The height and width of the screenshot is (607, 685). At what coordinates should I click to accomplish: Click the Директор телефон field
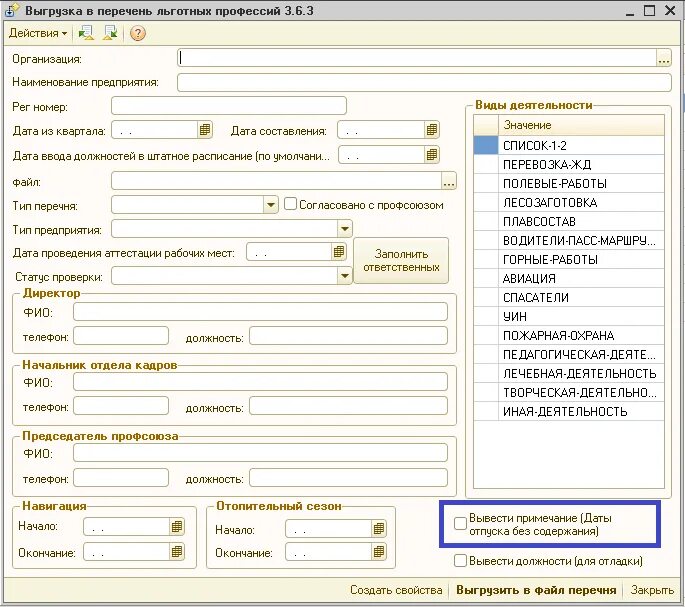click(121, 336)
